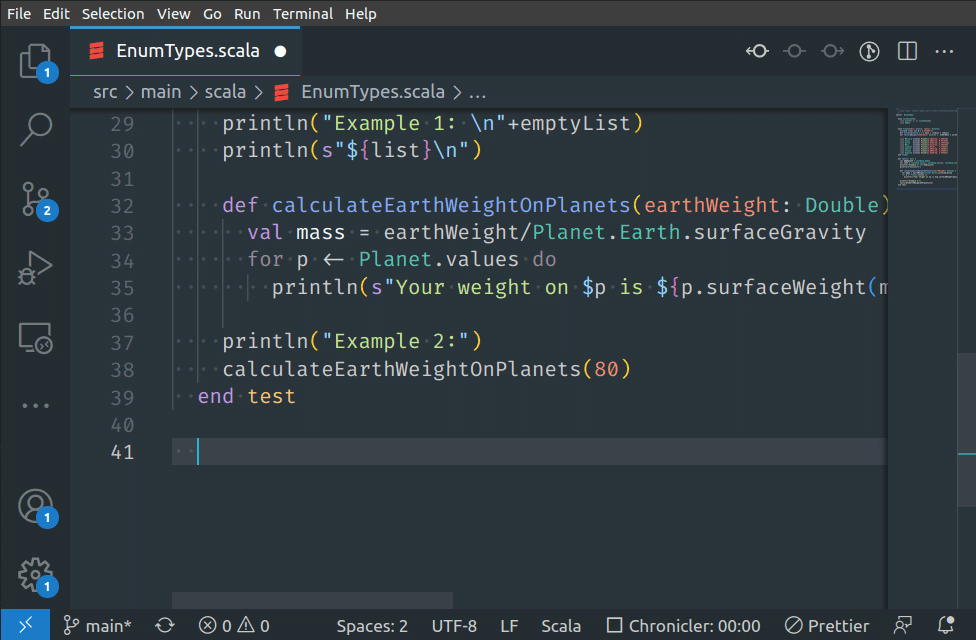Open the View menu

tap(174, 14)
